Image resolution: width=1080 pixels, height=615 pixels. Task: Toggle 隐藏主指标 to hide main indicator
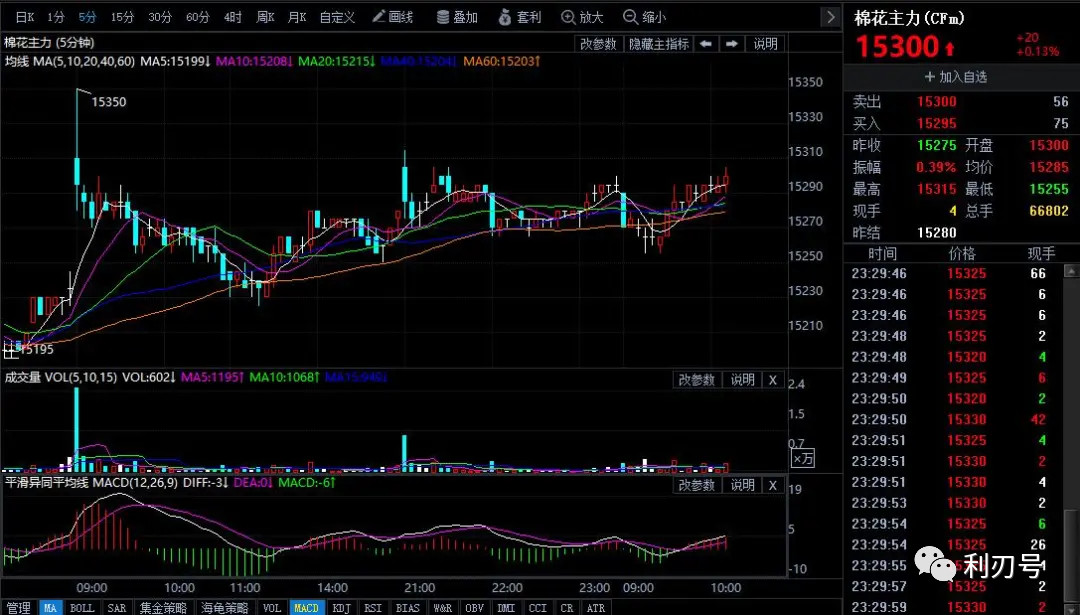click(658, 44)
